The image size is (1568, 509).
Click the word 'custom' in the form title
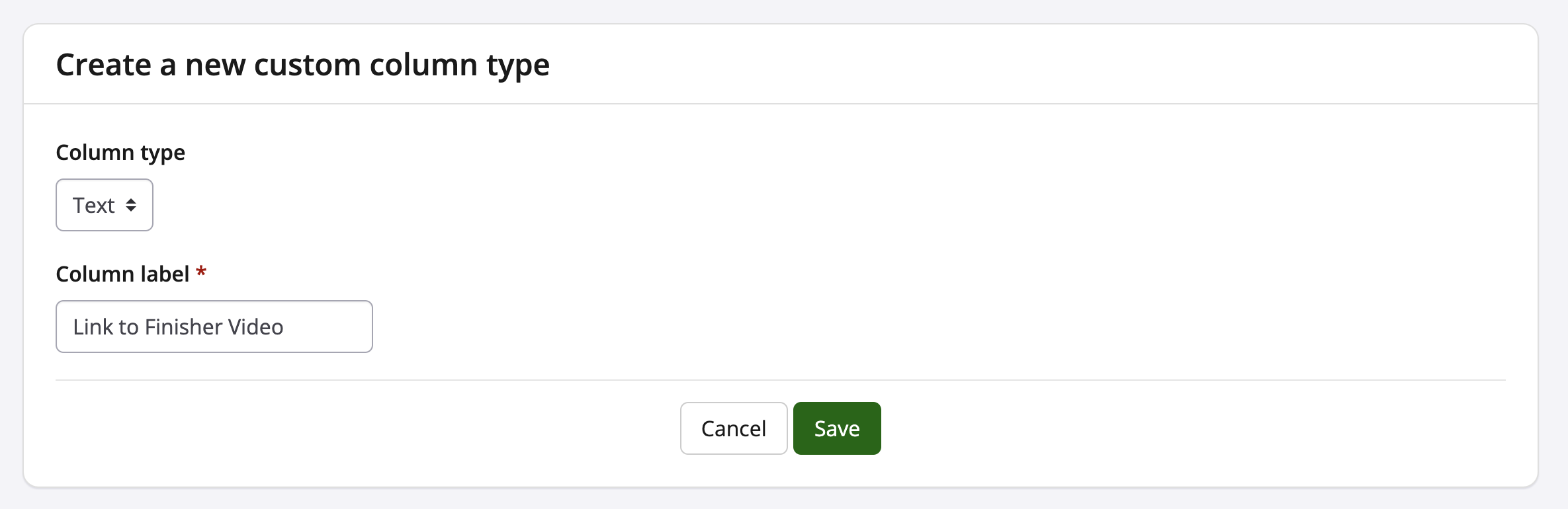click(x=308, y=65)
